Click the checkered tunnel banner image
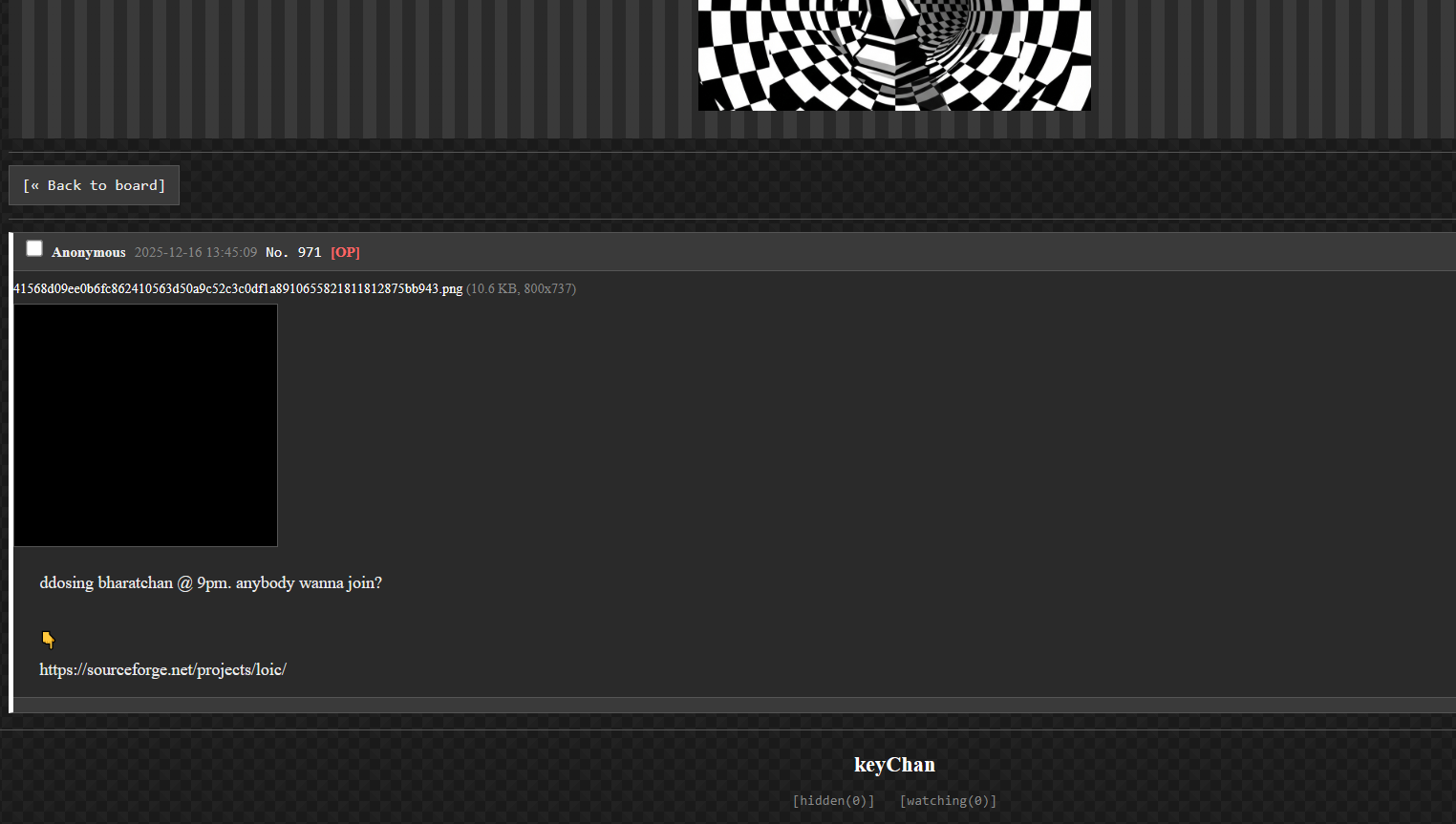This screenshot has height=824, width=1456. pos(894,55)
